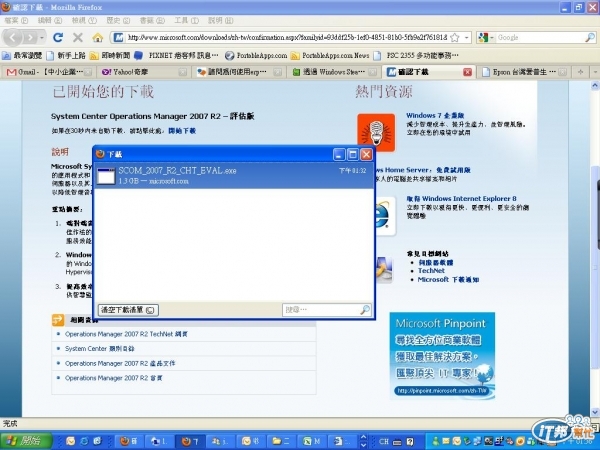Close the 確認下載 tab with red X
Image resolution: width=600 pixels, height=450 pixels.
point(467,72)
